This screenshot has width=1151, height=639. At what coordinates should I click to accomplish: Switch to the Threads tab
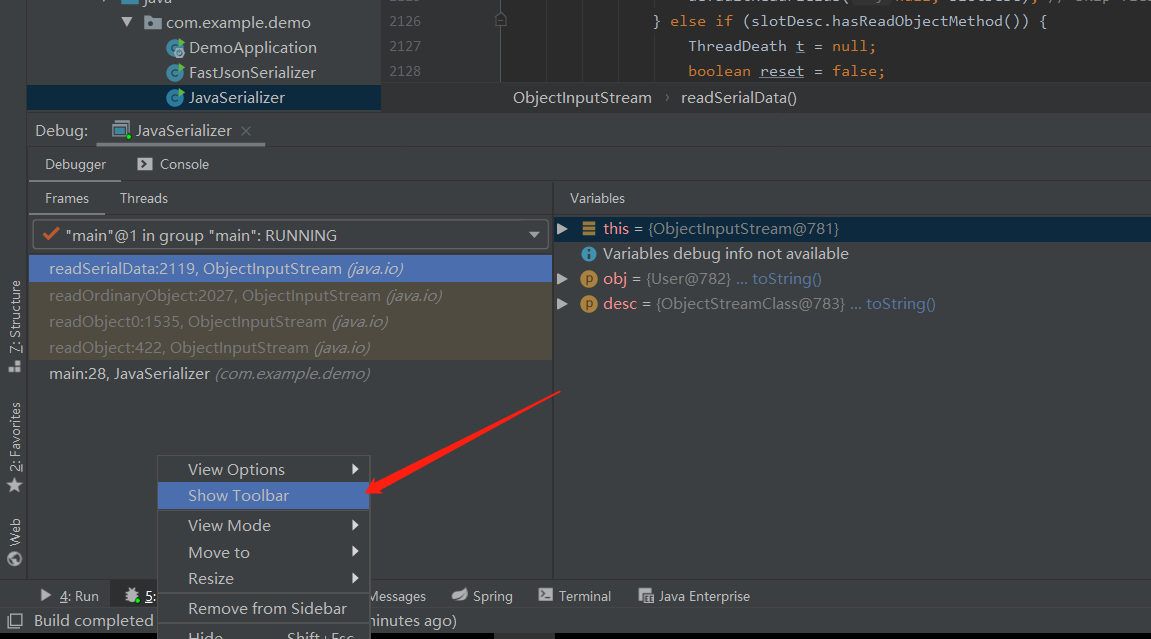coord(144,198)
